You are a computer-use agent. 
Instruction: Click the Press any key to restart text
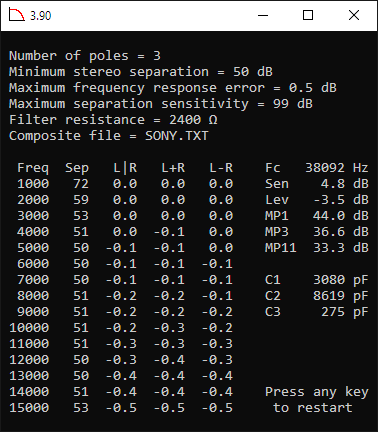[x=317, y=400]
